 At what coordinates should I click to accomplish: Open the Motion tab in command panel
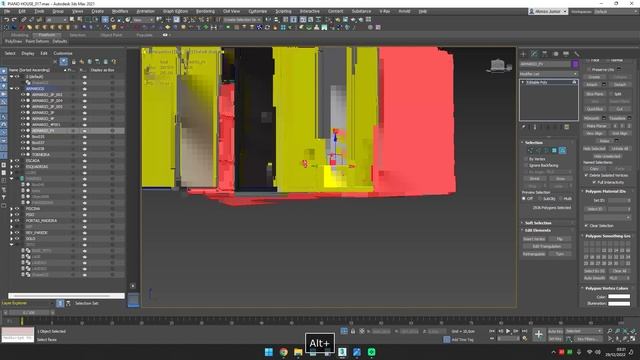555,54
